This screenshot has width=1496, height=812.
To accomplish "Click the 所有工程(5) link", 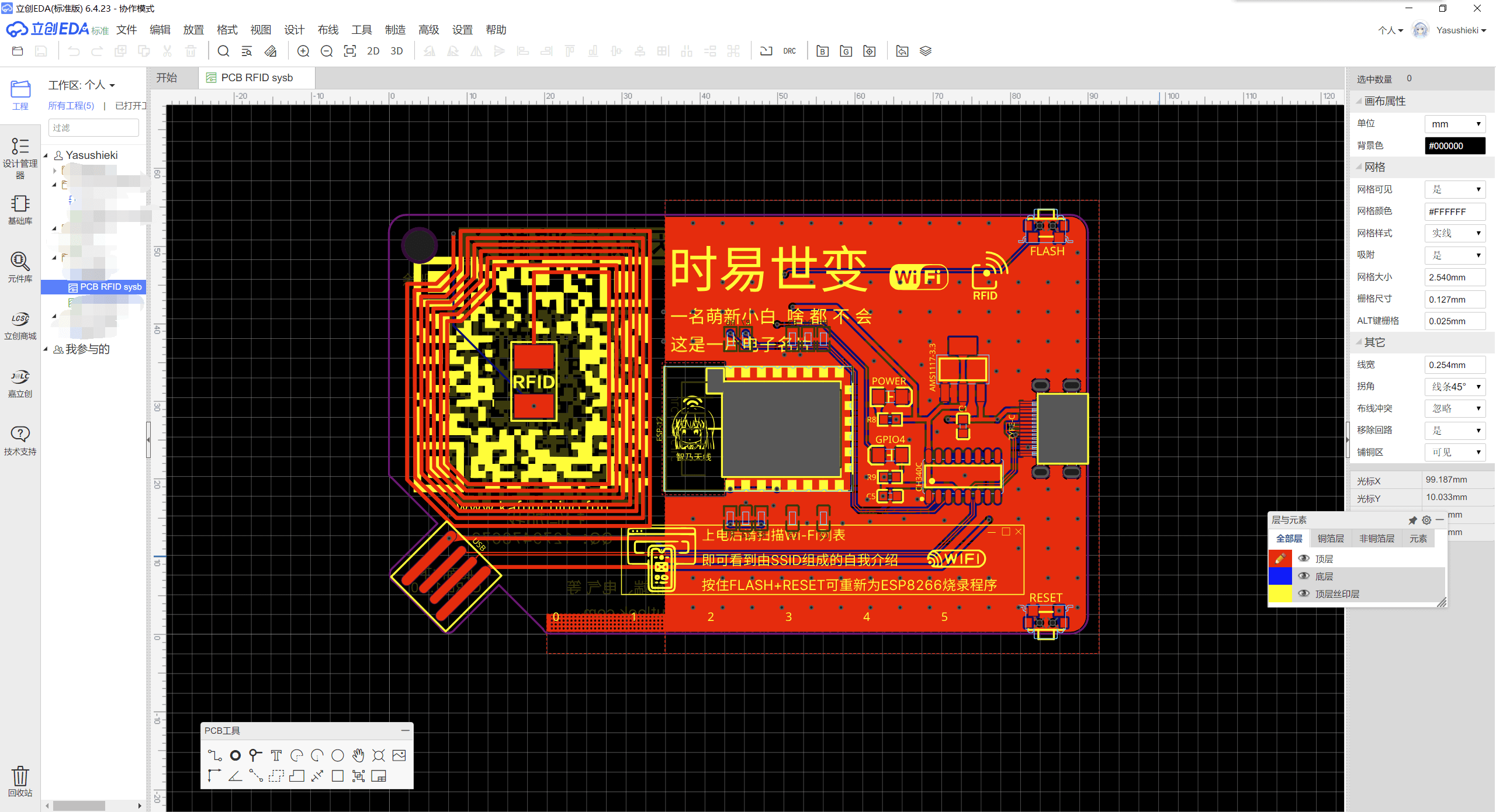I will 71,106.
